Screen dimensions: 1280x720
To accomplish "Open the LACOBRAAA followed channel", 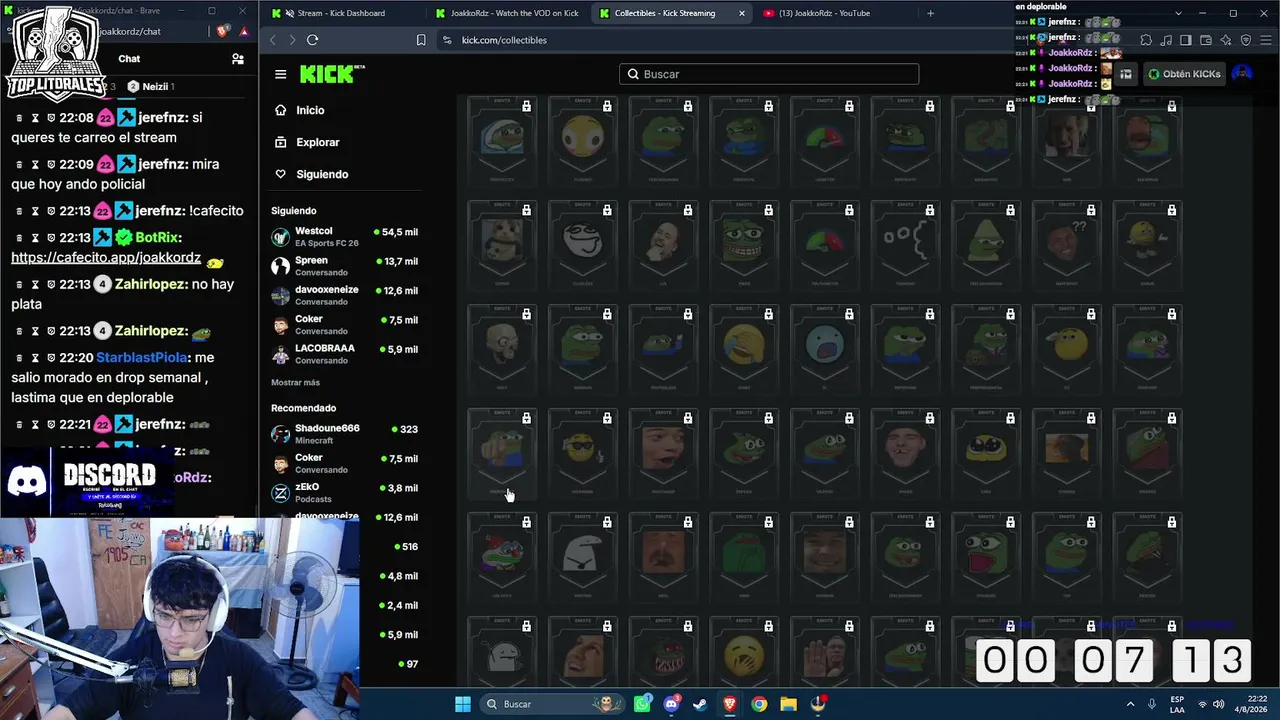I will click(x=345, y=354).
